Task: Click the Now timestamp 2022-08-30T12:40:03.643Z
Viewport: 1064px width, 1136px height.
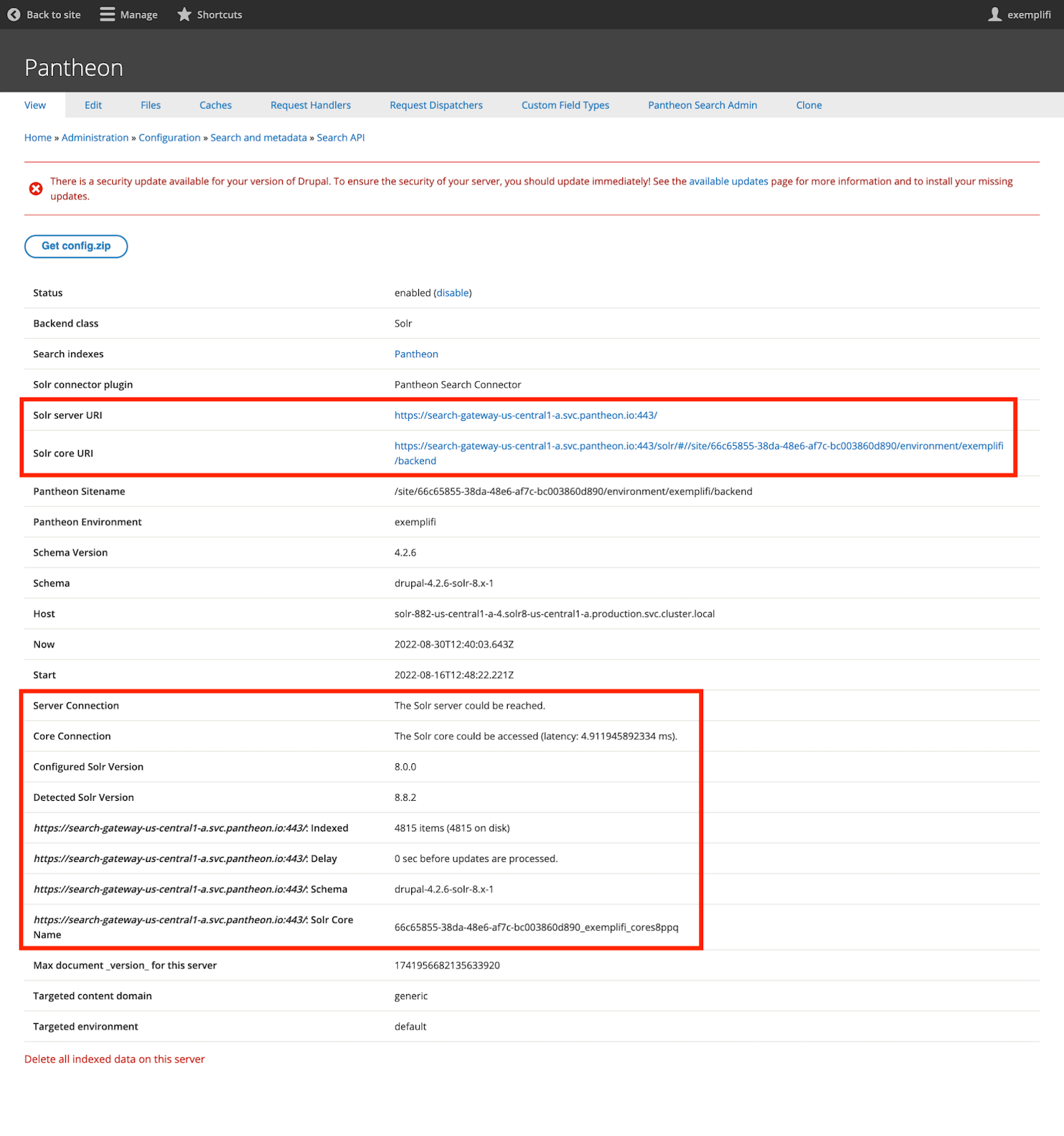Action: 454,644
